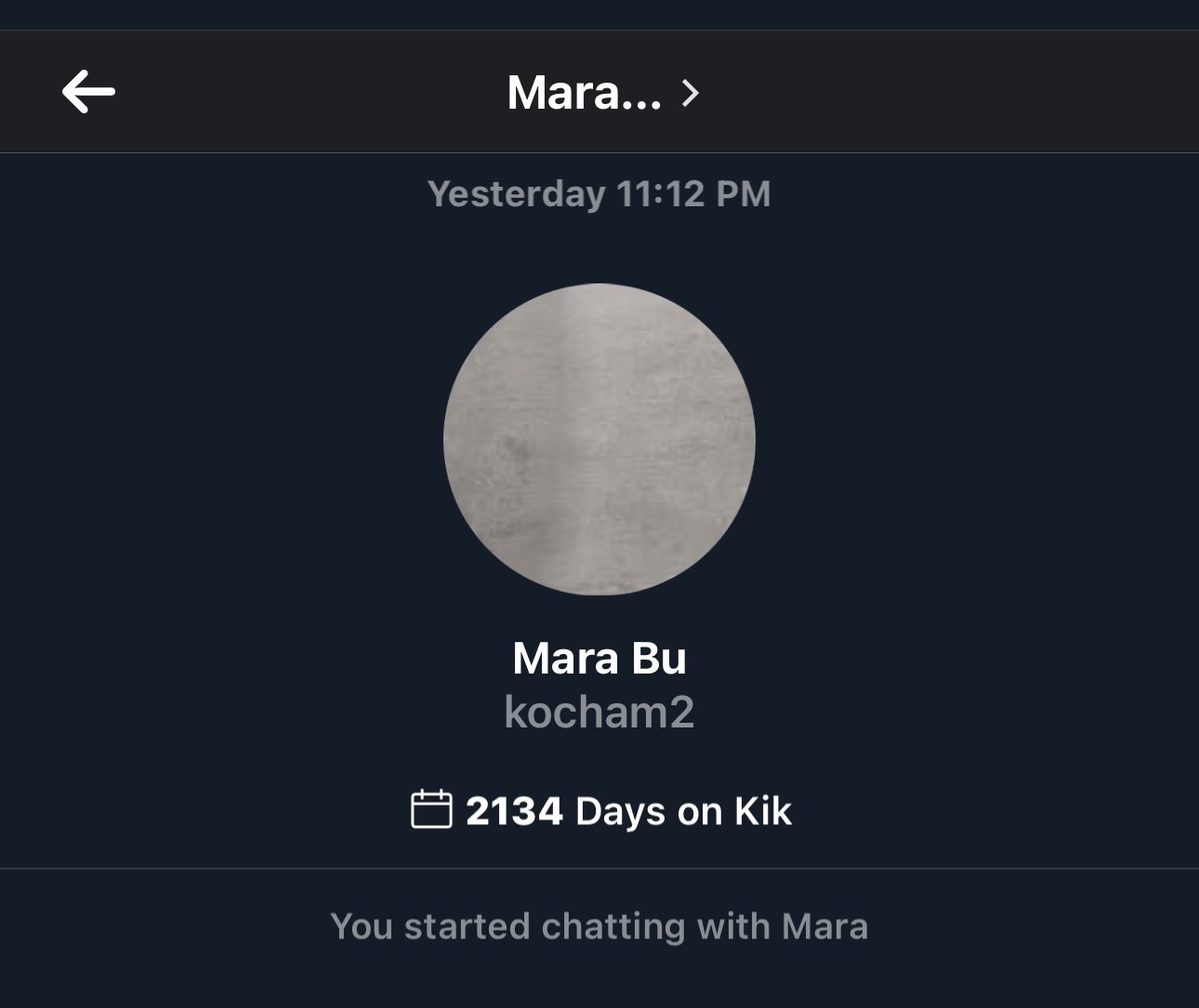The width and height of the screenshot is (1199, 1008).
Task: Click the word "Yesterday" in timestamp
Action: point(516,194)
